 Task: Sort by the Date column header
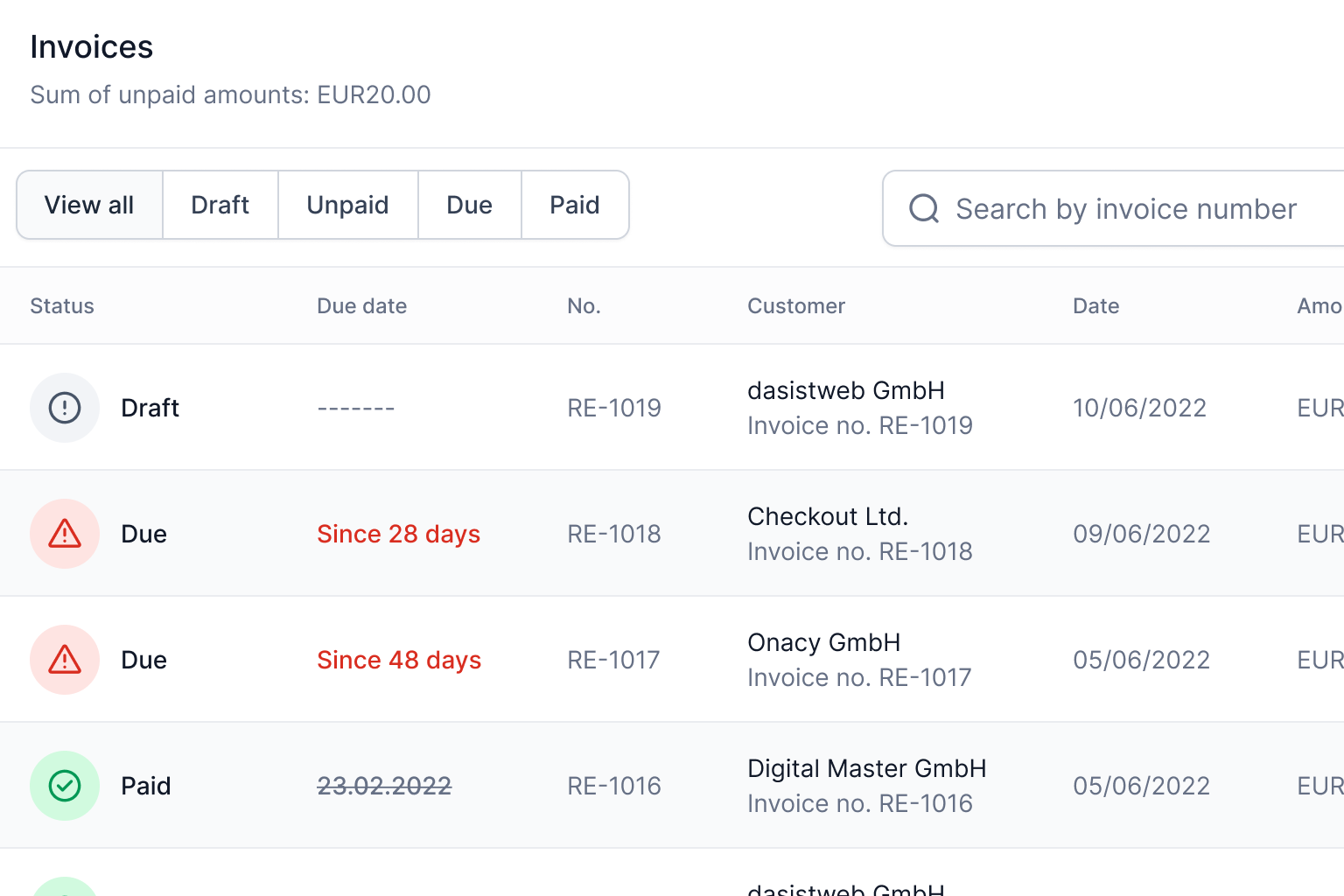(x=1096, y=306)
